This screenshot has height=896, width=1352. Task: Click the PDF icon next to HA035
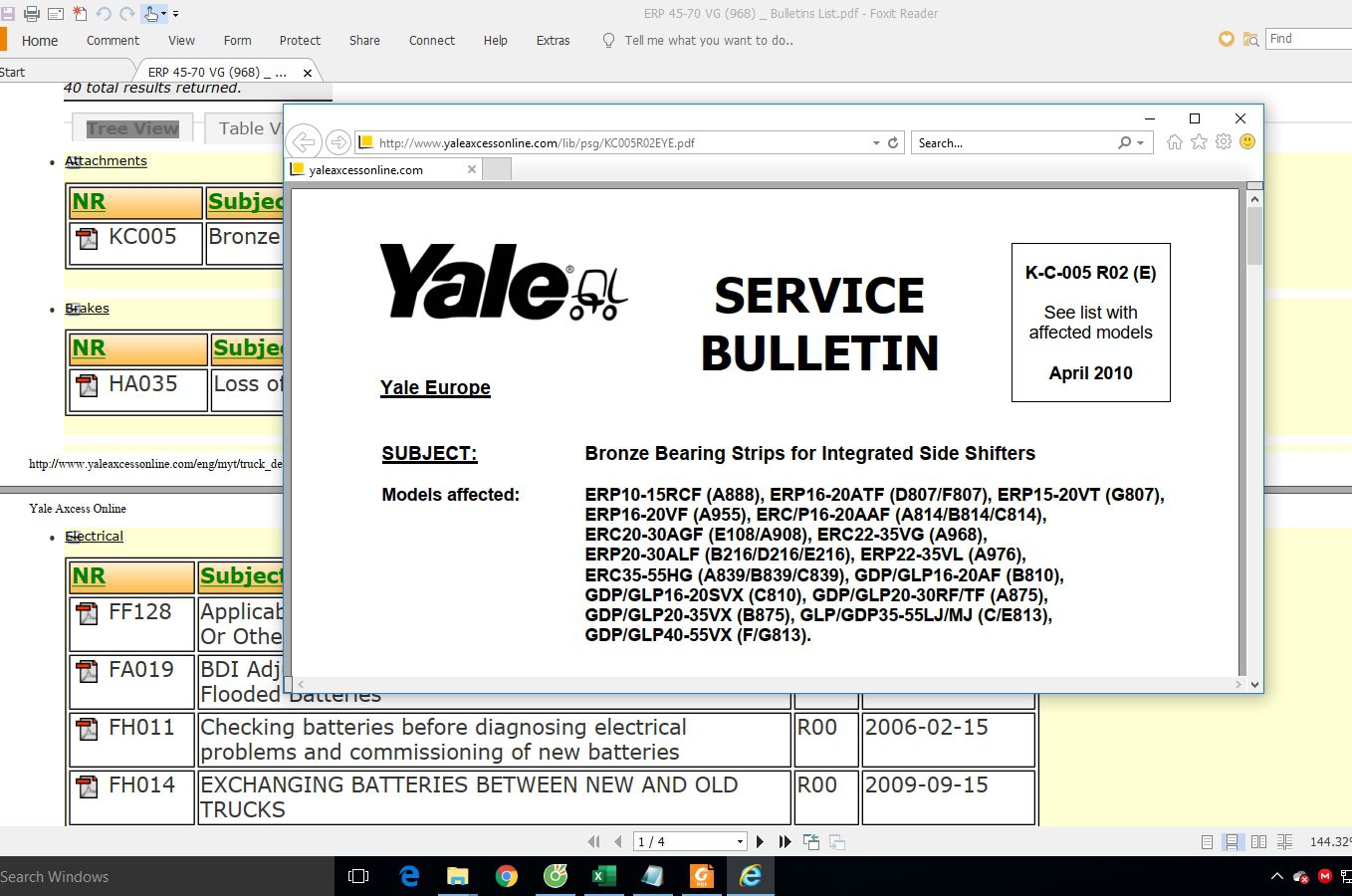coord(88,385)
